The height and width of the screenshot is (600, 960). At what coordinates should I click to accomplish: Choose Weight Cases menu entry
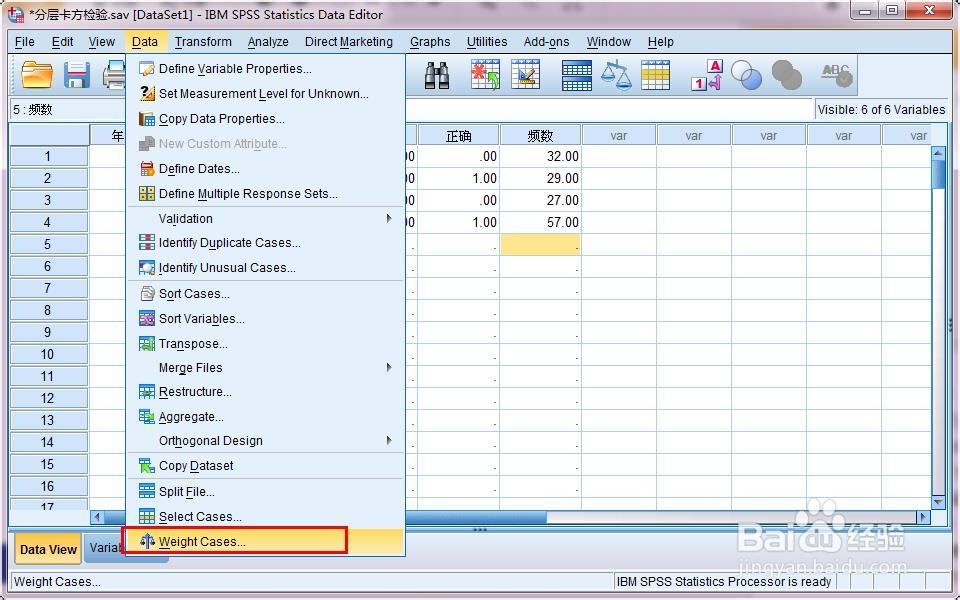(264, 542)
